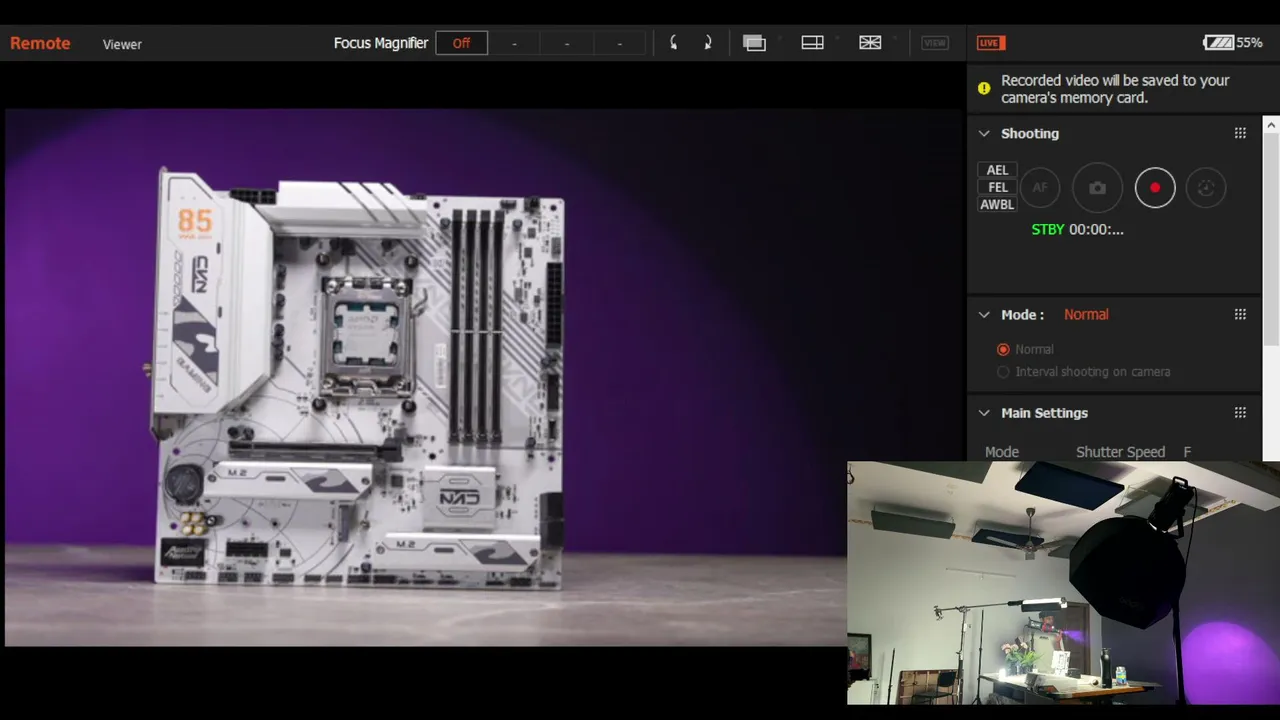Toggle FEL flash exposure lock

point(997,187)
